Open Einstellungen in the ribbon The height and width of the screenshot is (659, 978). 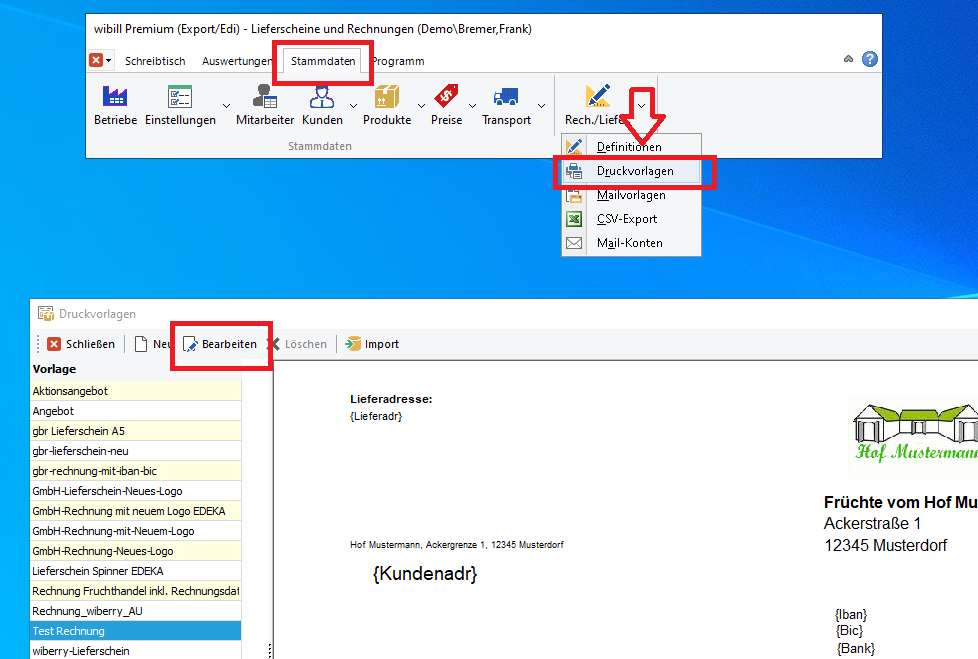(x=180, y=105)
